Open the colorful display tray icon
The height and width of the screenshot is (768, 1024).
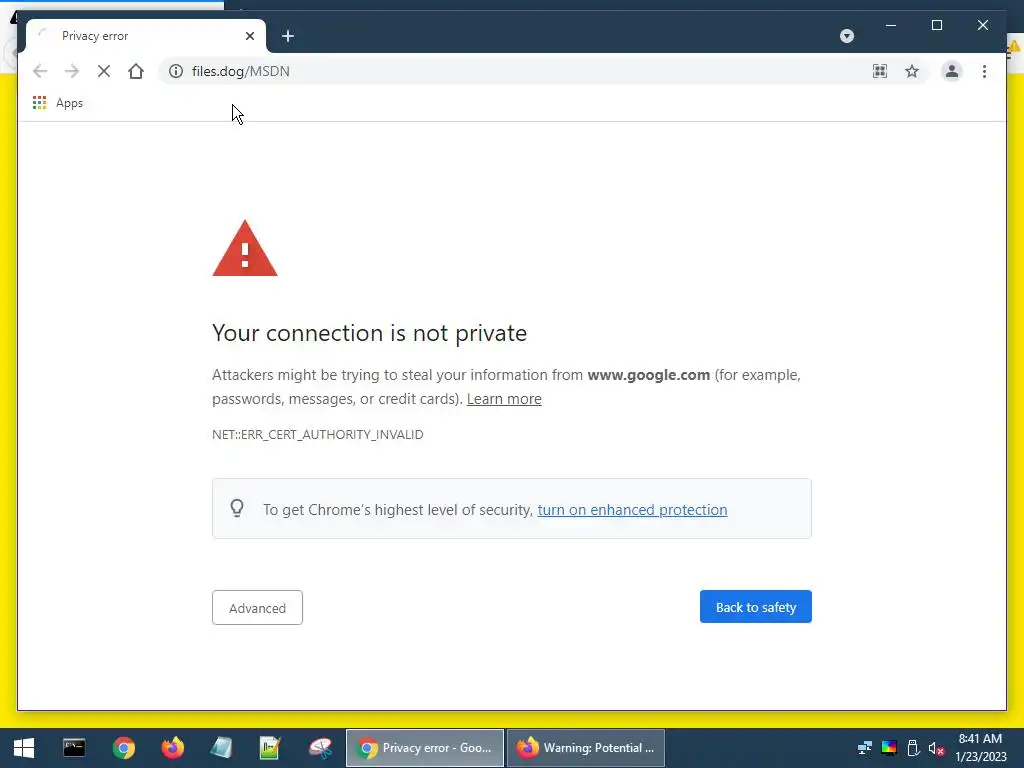(x=889, y=748)
